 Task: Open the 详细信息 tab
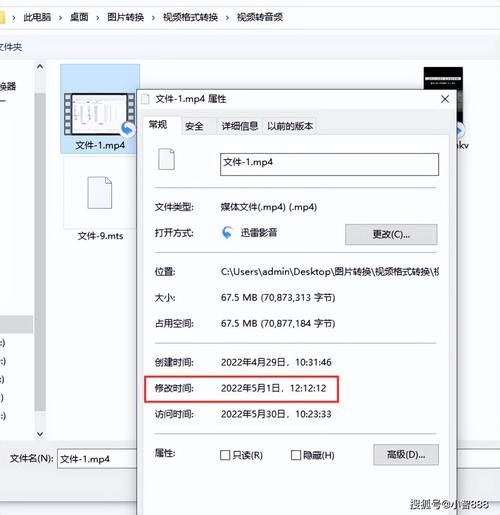click(240, 126)
